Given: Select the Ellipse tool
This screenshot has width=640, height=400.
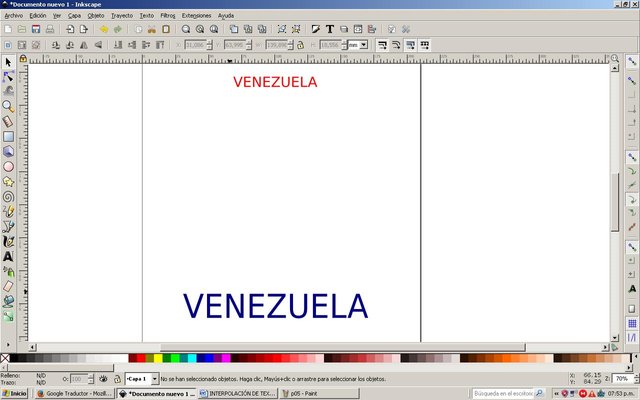Looking at the screenshot, I should [x=8, y=167].
